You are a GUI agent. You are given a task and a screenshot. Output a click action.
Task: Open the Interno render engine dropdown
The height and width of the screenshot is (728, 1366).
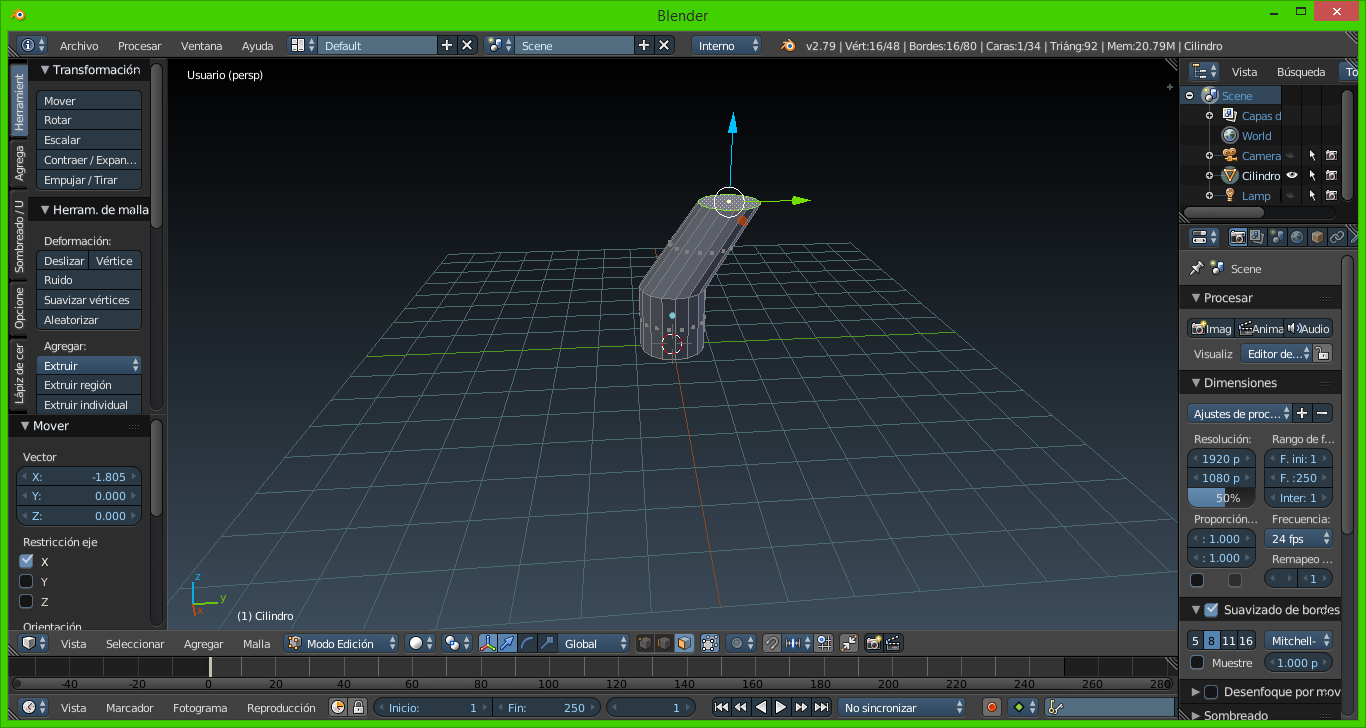click(727, 45)
